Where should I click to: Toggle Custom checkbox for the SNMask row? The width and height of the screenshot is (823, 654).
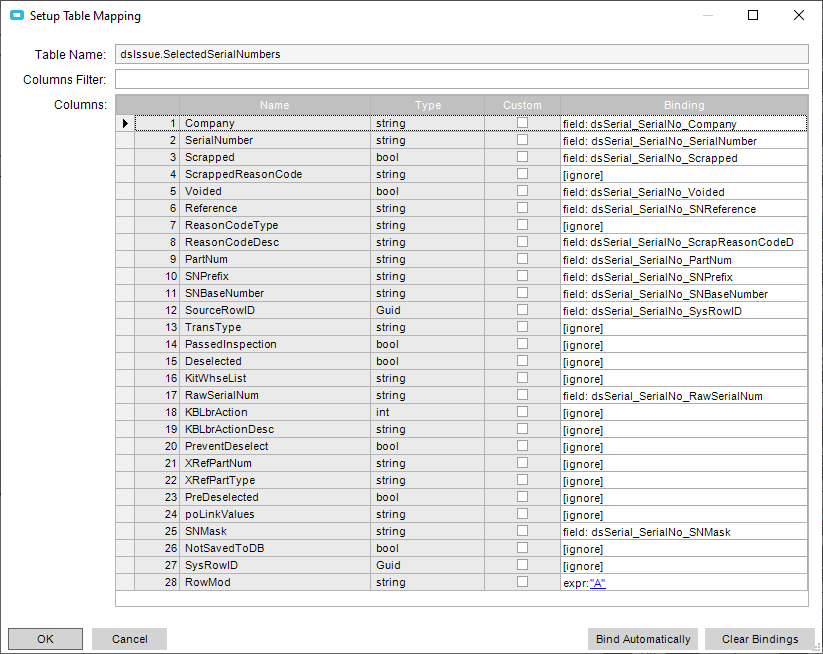click(x=522, y=531)
